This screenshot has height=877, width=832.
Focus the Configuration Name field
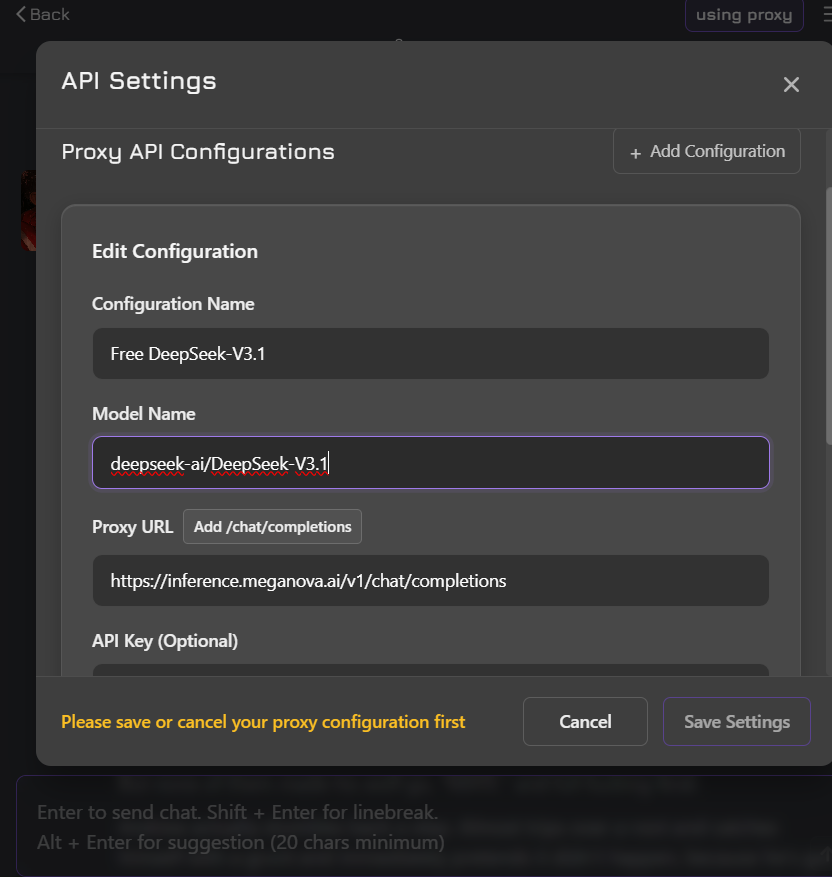click(430, 354)
